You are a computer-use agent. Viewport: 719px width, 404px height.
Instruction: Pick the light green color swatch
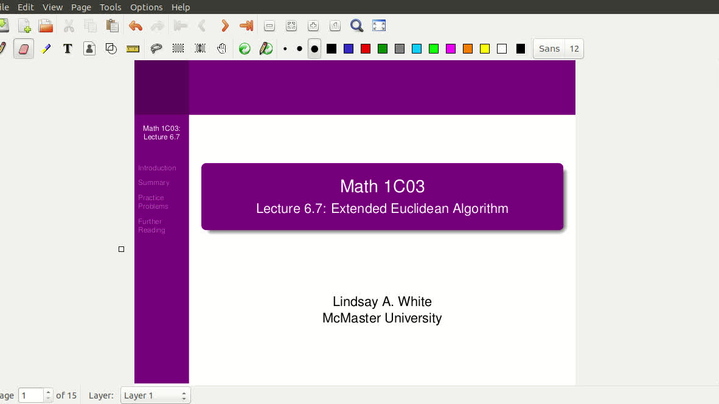tap(434, 49)
